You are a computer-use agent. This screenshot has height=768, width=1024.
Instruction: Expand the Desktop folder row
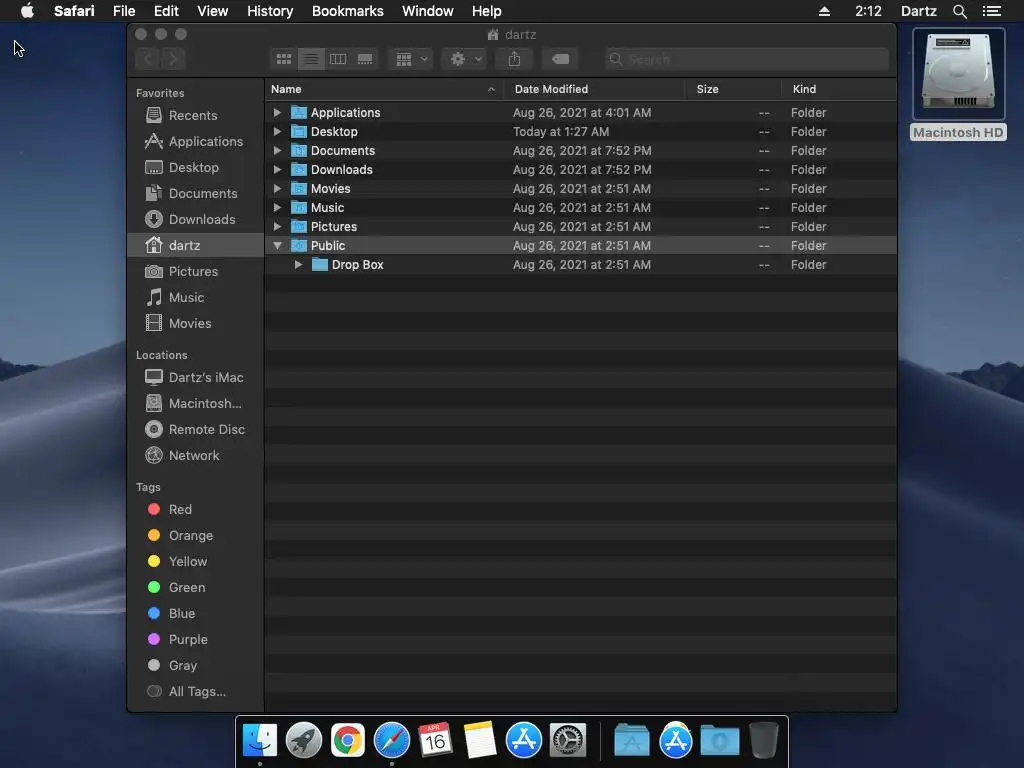(278, 131)
